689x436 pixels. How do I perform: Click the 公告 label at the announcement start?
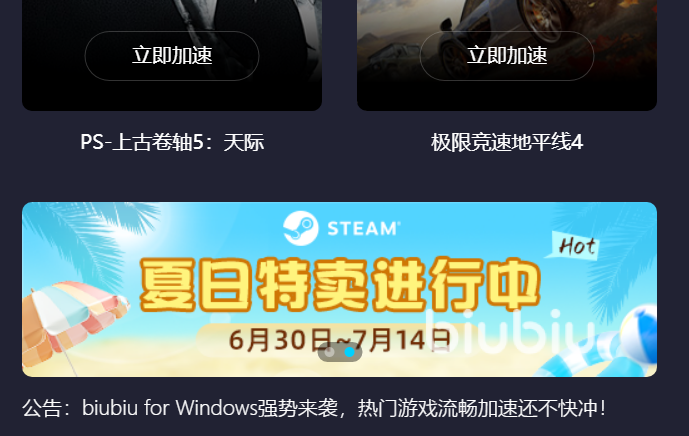pyautogui.click(x=42, y=408)
